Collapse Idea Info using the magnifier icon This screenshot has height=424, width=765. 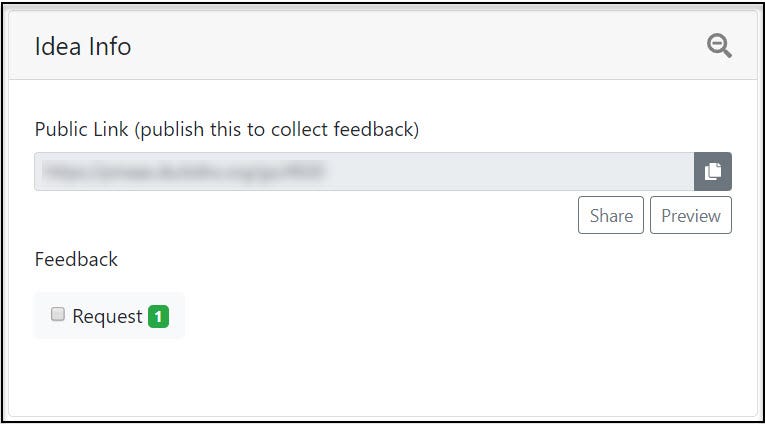[x=719, y=46]
